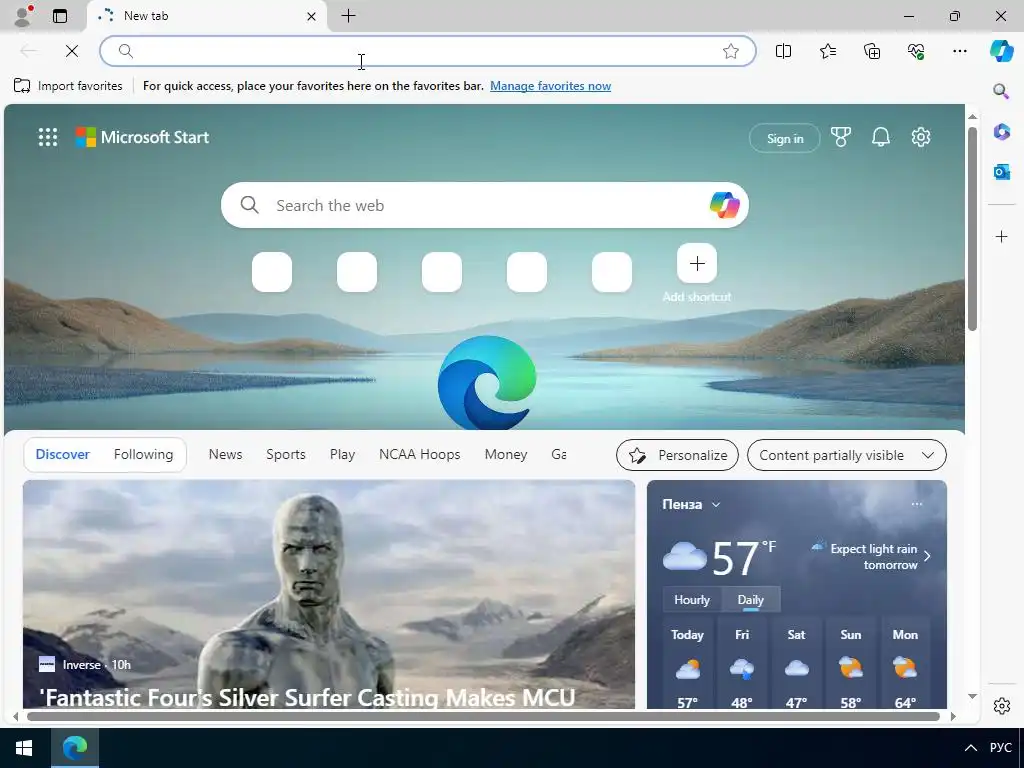Screen dimensions: 1024x768
Task: Open the Money feed tab
Action: click(x=505, y=455)
